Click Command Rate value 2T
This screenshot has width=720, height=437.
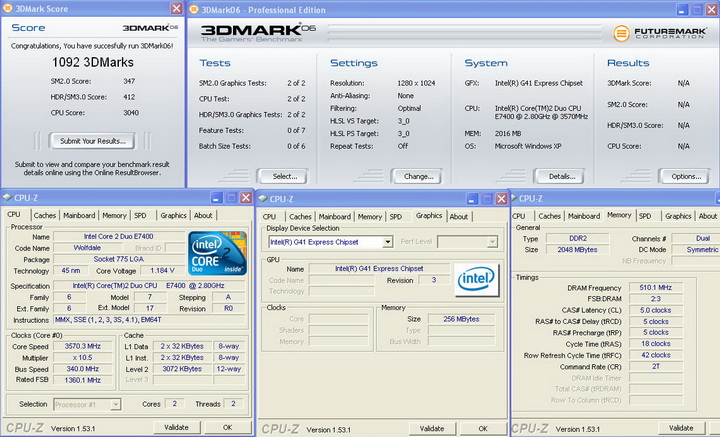(656, 366)
